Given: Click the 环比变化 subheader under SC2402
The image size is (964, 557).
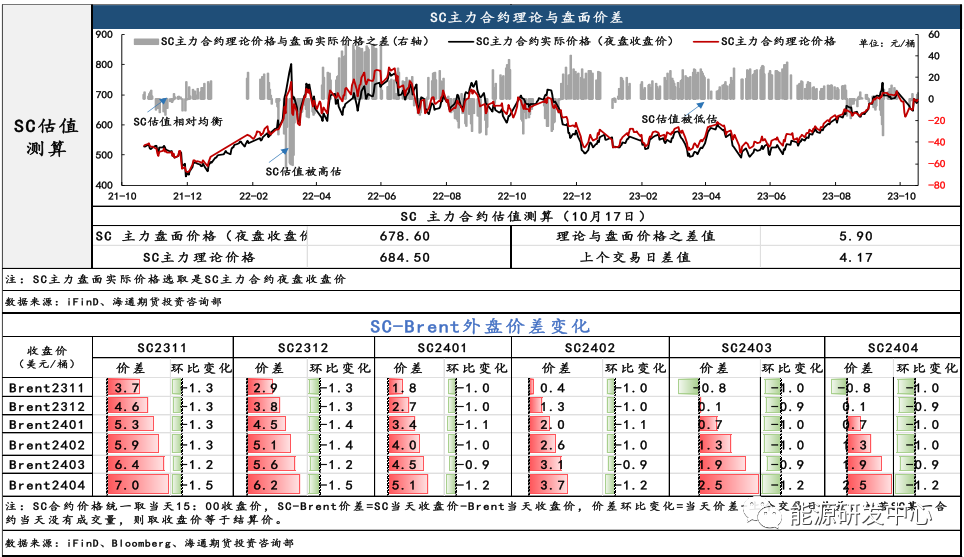Looking at the screenshot, I should click(x=635, y=368).
